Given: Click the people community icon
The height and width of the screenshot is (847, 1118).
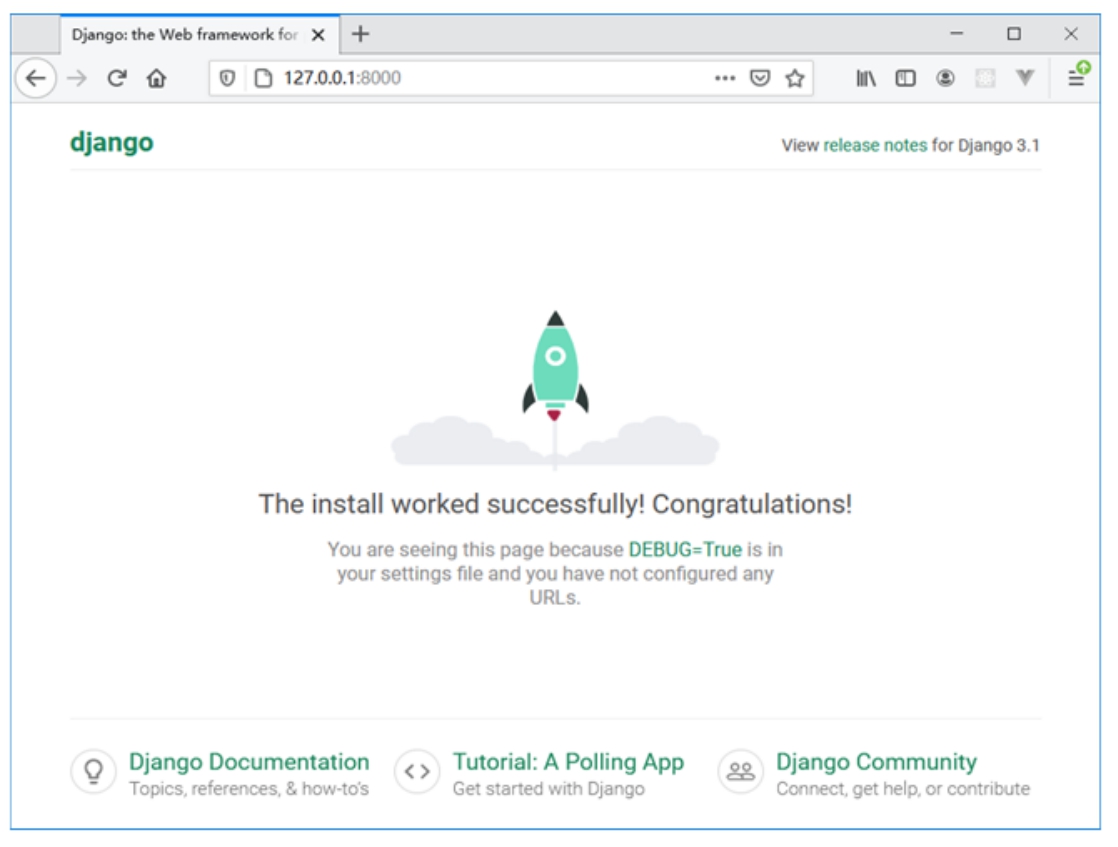Looking at the screenshot, I should (741, 771).
